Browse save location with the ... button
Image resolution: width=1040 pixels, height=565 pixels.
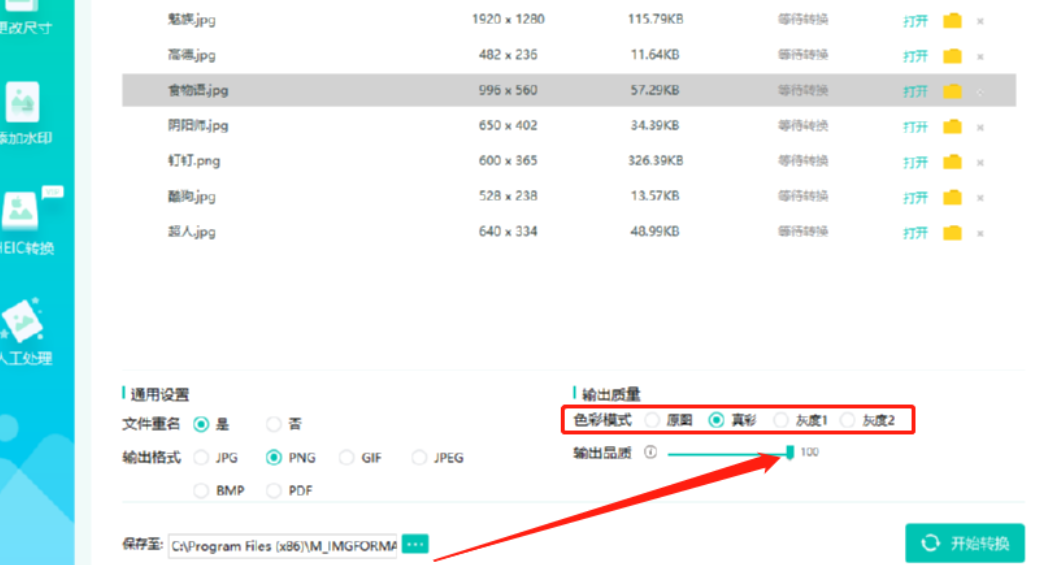(x=415, y=544)
